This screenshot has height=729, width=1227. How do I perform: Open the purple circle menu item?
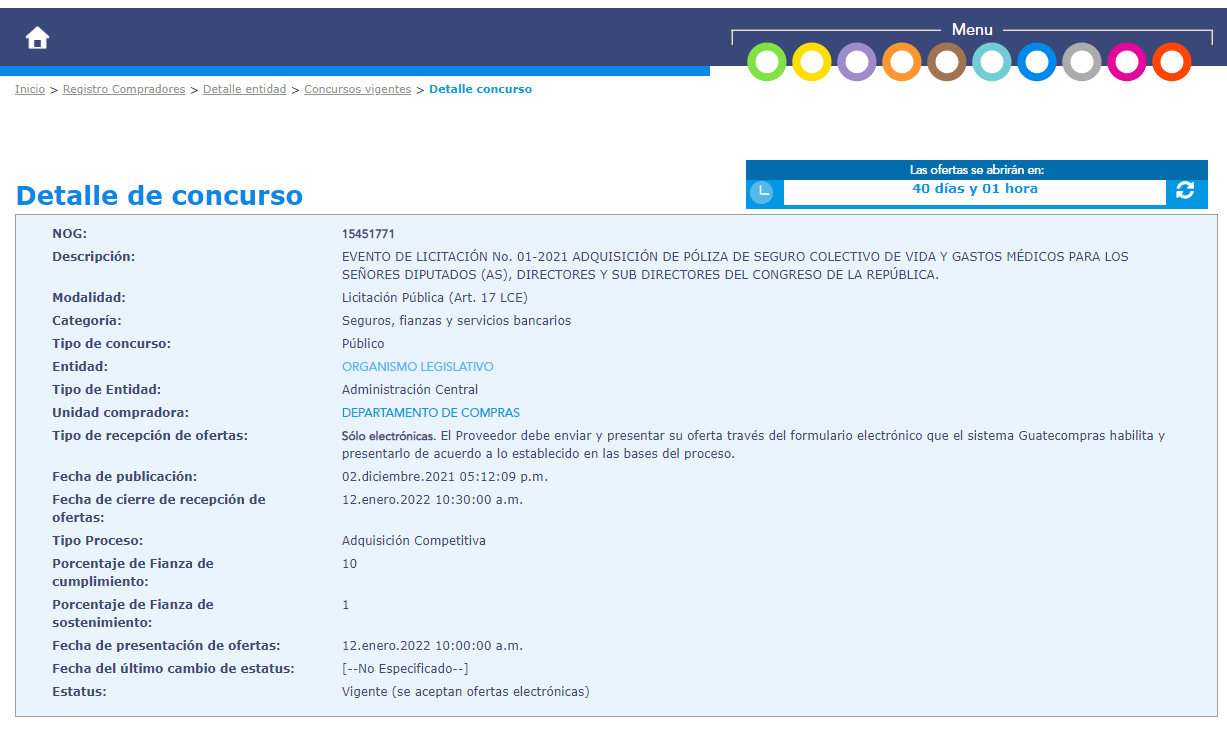(857, 62)
